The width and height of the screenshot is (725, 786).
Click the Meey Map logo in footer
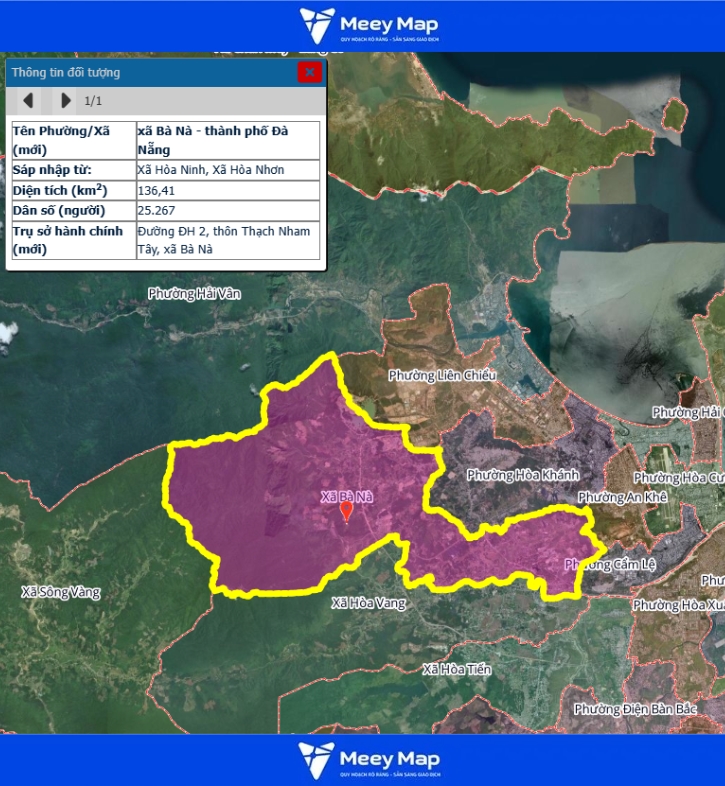[x=369, y=760]
